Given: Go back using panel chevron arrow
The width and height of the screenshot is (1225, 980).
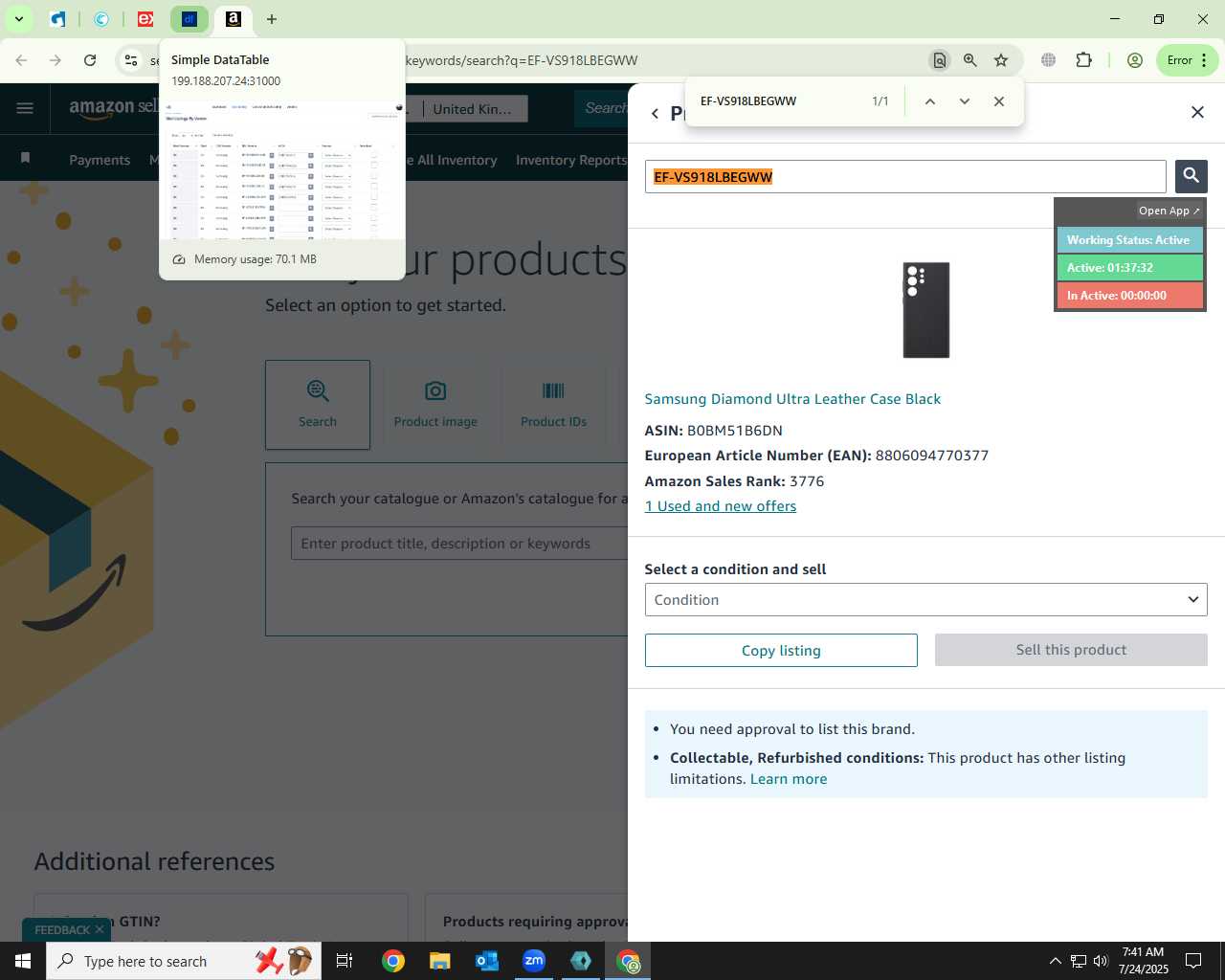Looking at the screenshot, I should coord(655,114).
